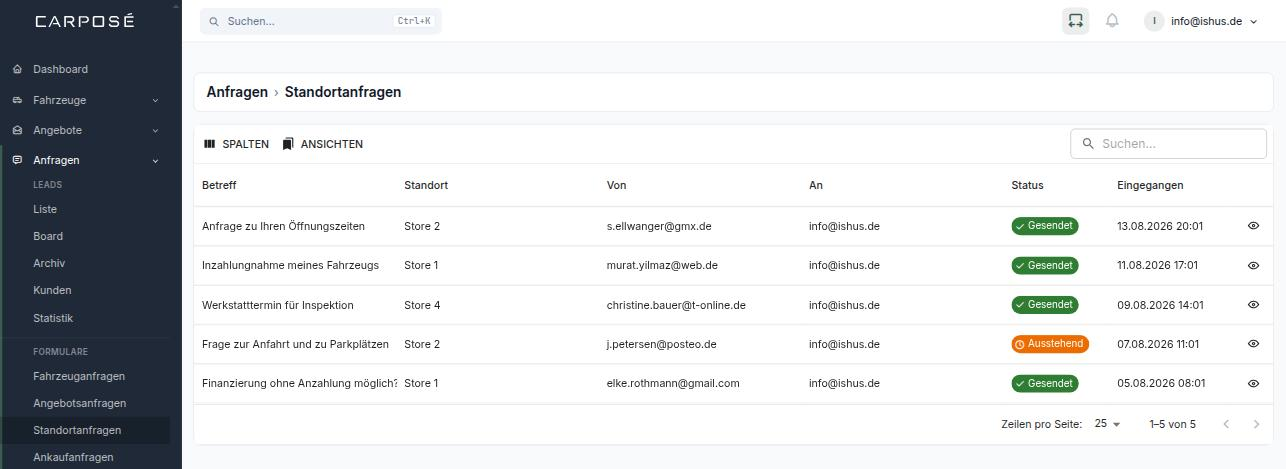Open the rows per page dropdown
1286x469 pixels.
click(1108, 424)
